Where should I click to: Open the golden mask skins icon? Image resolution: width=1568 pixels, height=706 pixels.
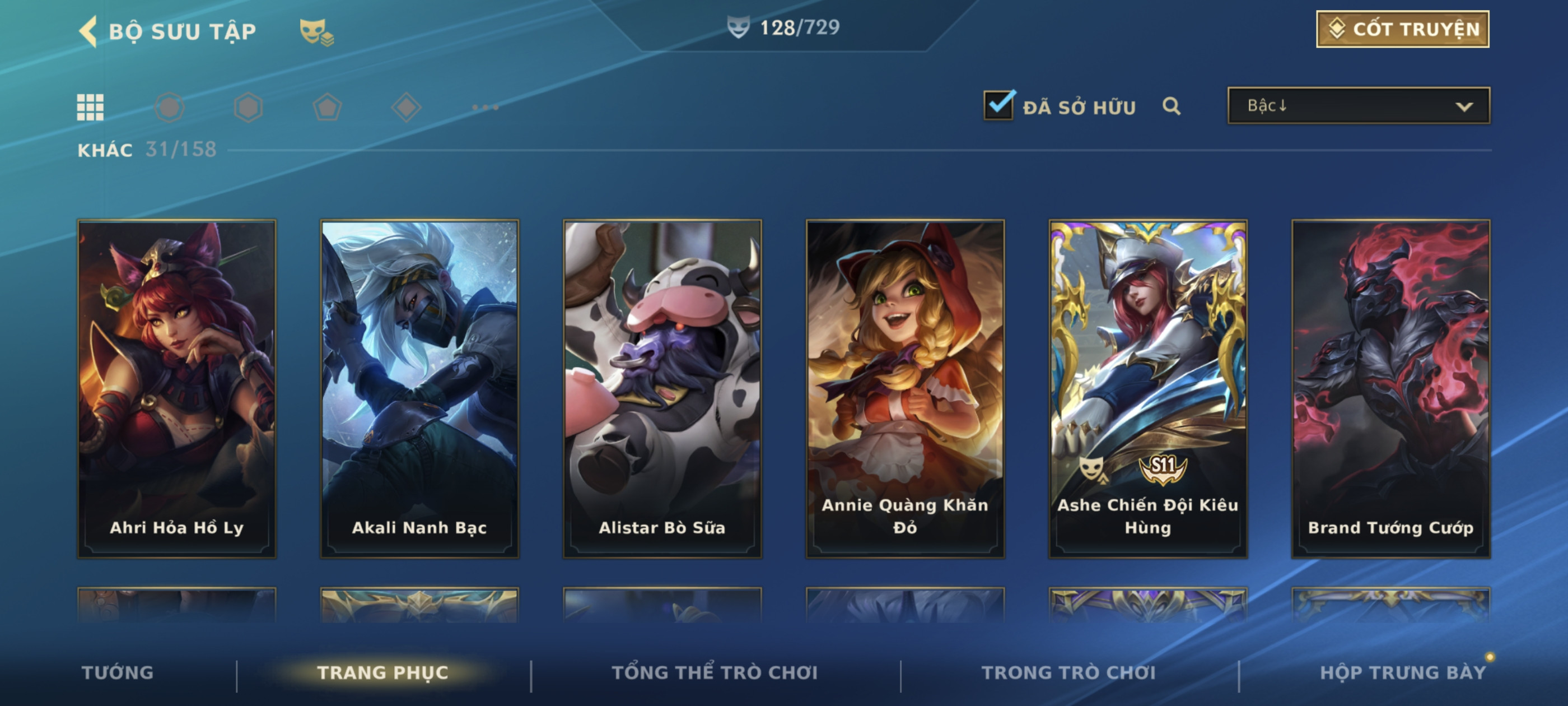coord(316,32)
